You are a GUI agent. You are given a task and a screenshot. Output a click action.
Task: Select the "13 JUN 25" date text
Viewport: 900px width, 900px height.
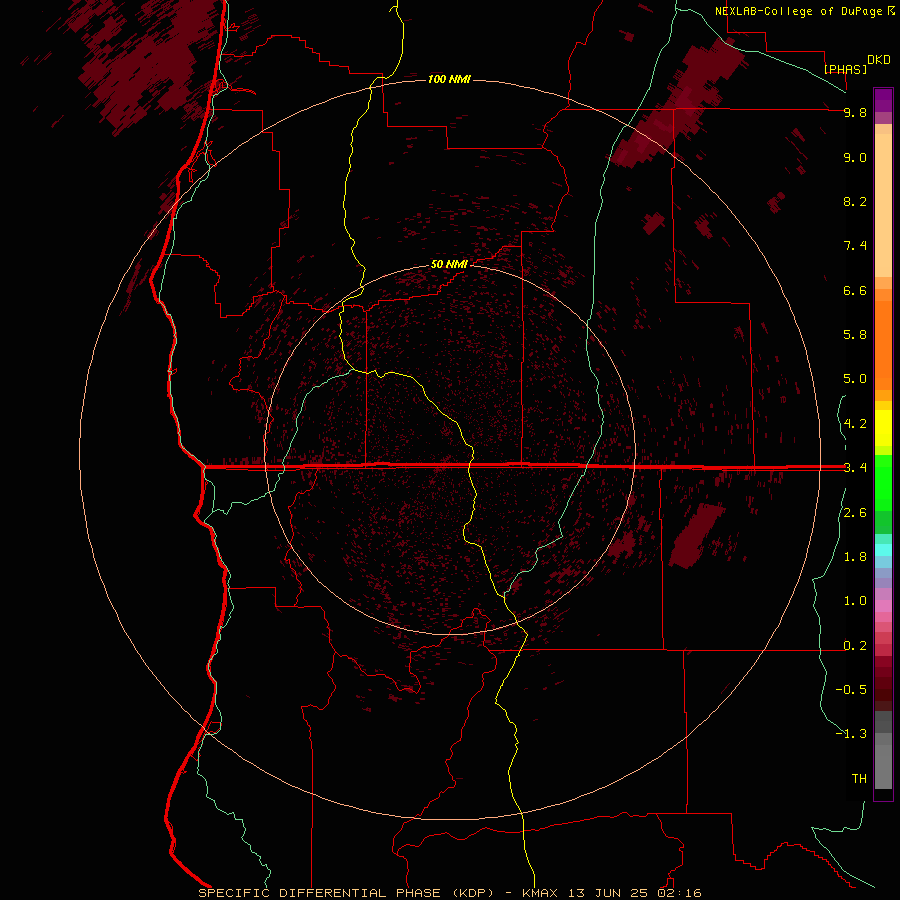(x=607, y=893)
